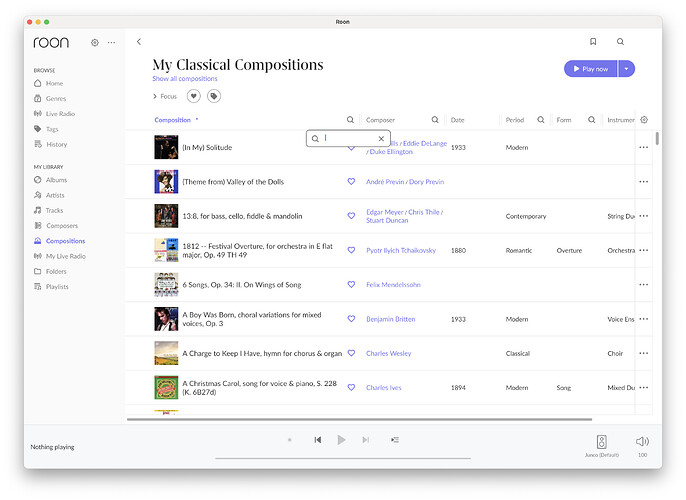Toggle favorite heart for Valley of the Dolls

[x=351, y=182]
